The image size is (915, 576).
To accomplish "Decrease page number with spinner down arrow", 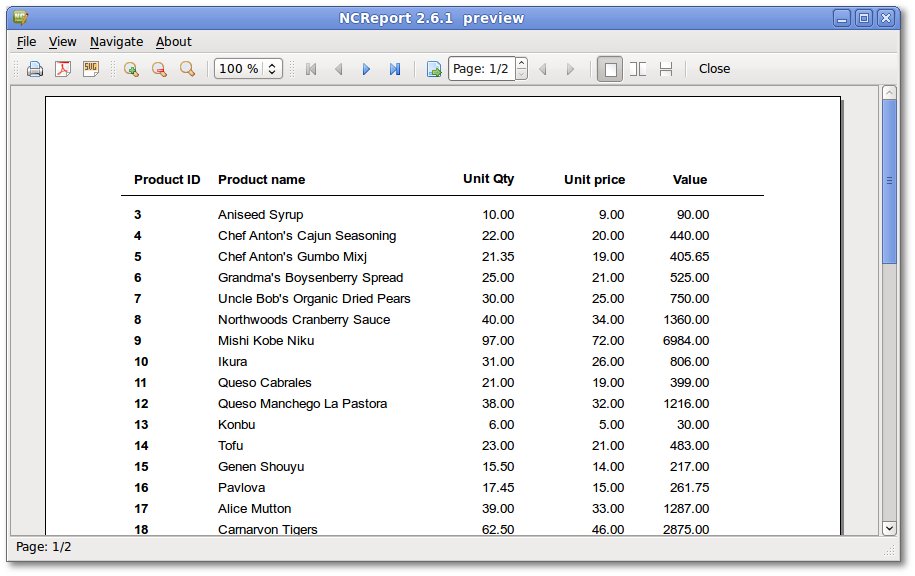I will [522, 74].
